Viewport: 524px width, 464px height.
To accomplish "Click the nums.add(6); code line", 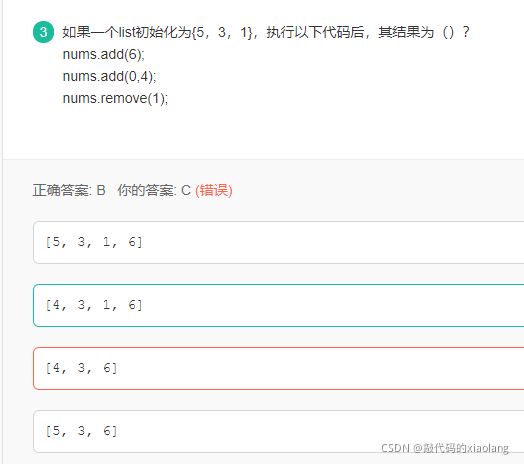I will point(104,54).
